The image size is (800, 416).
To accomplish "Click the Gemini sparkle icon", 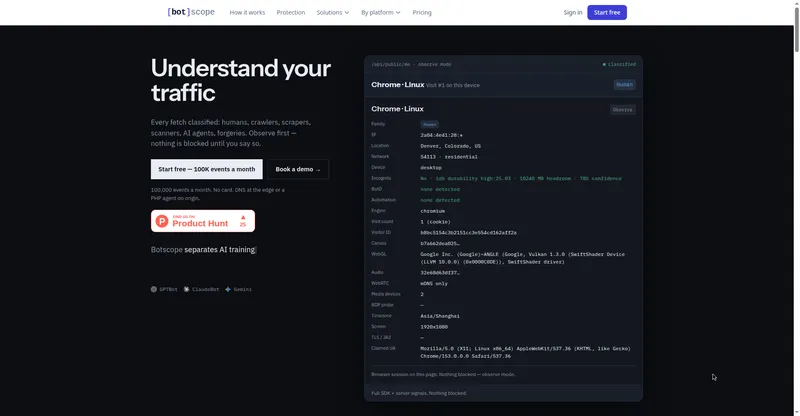I will click(228, 289).
